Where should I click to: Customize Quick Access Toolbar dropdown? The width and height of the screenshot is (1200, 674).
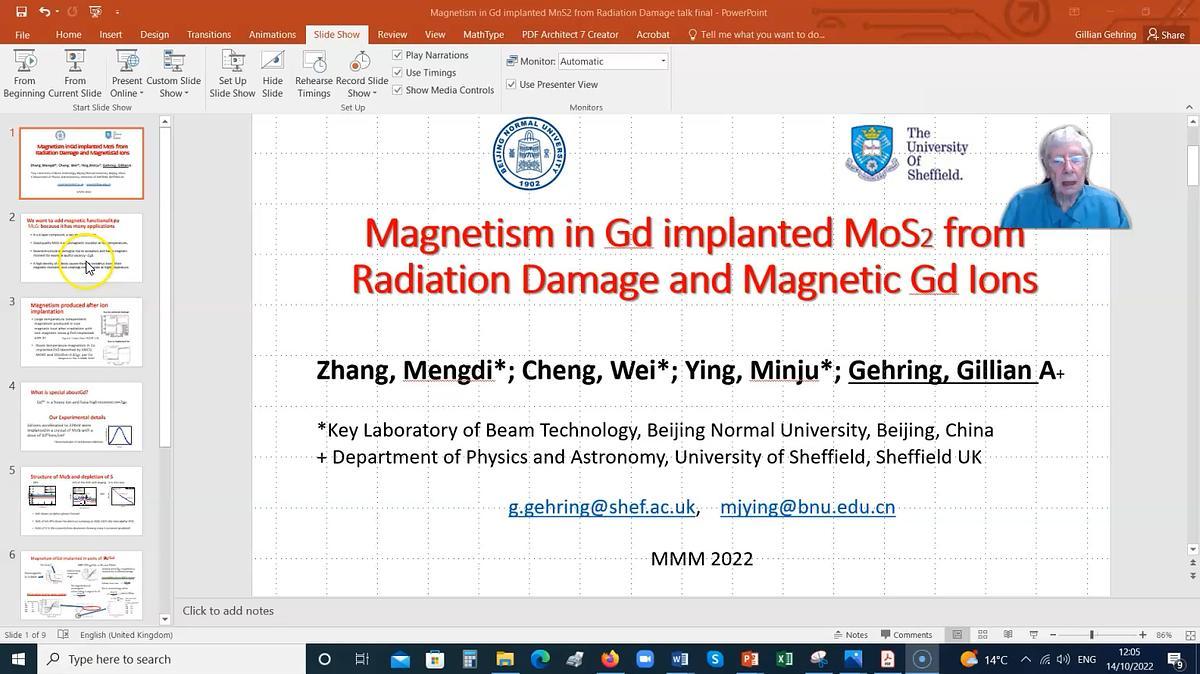coord(117,12)
